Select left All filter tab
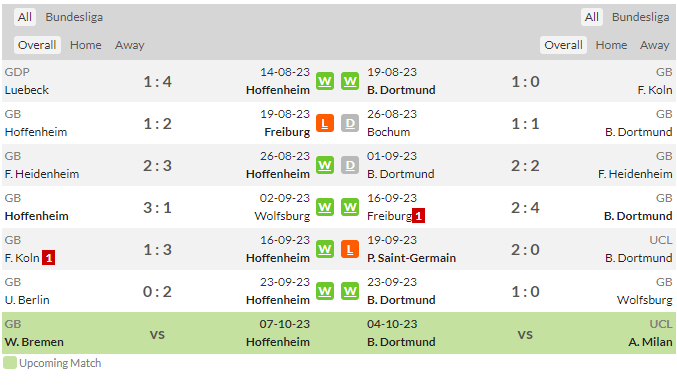Viewport: 677px width, 389px height. (25, 17)
